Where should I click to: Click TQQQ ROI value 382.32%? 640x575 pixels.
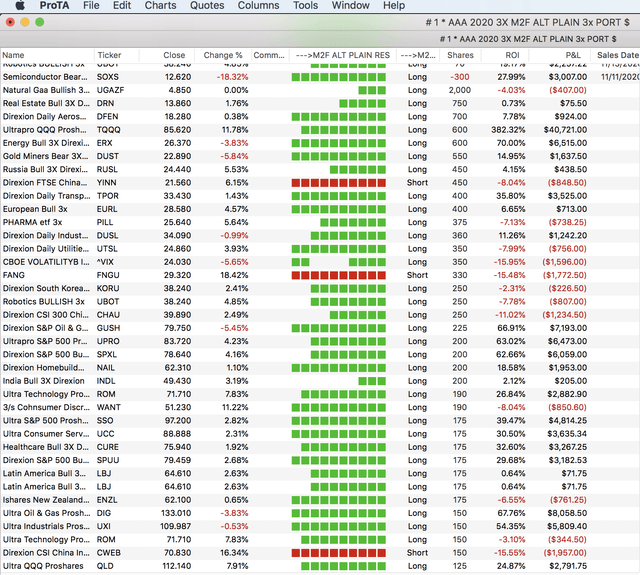(508, 130)
